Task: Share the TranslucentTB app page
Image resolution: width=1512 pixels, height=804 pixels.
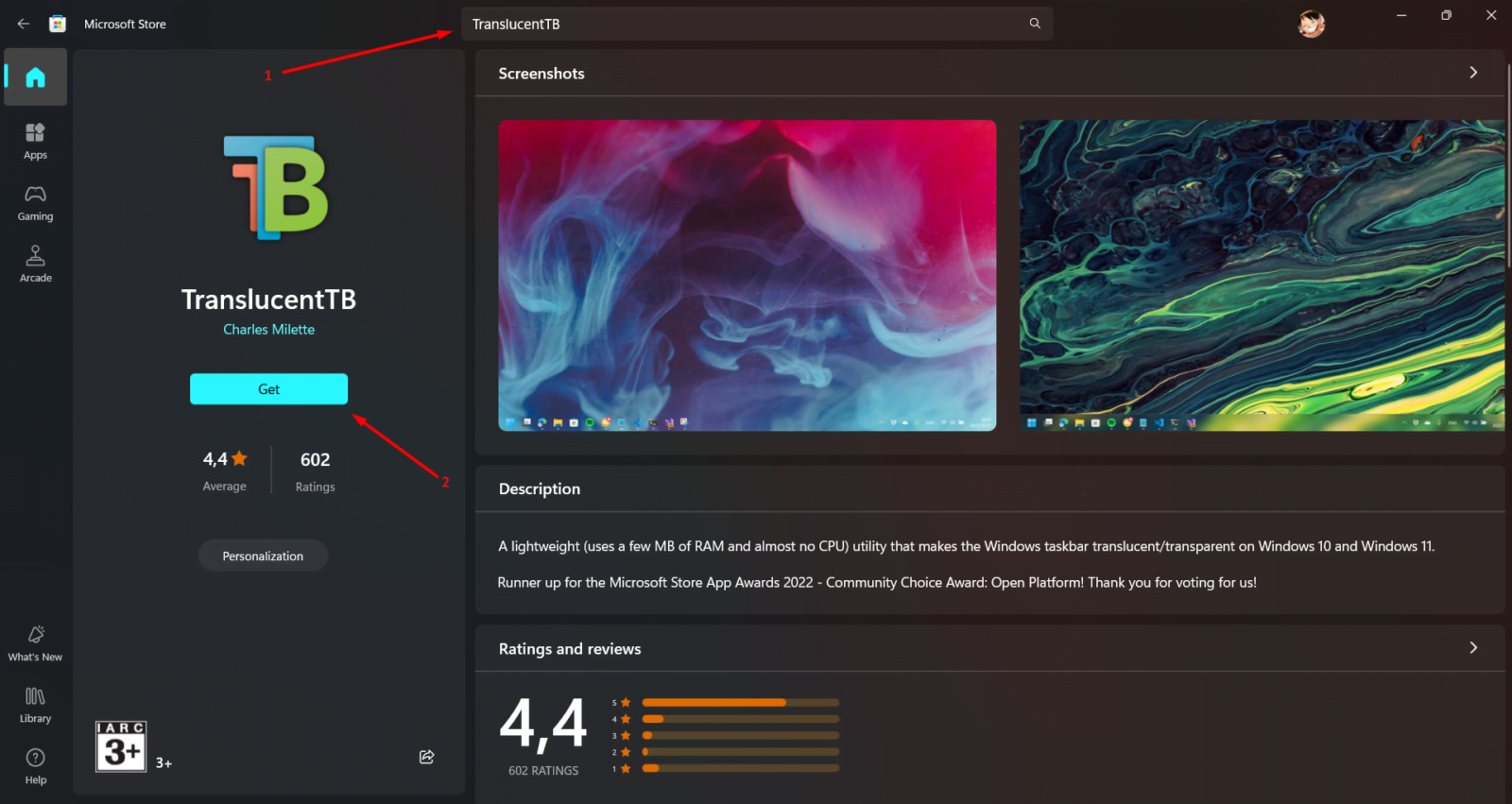Action: tap(427, 757)
